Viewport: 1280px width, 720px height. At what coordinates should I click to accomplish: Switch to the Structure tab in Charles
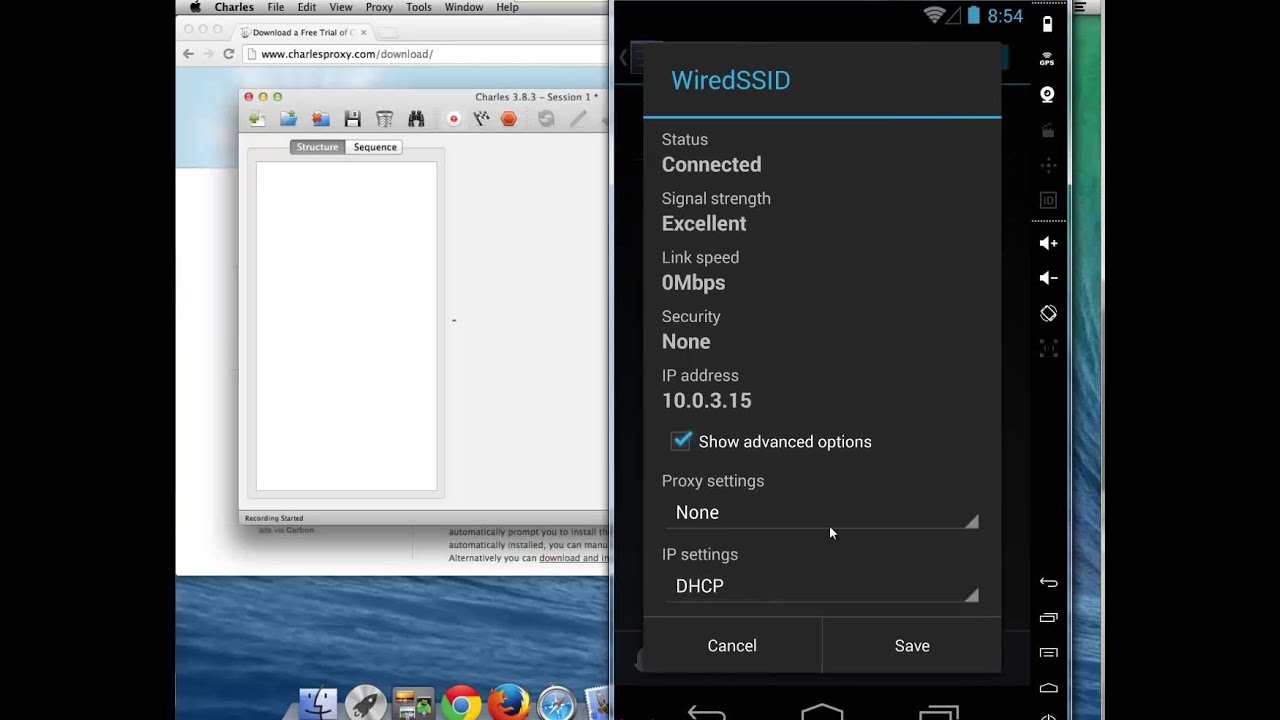tap(317, 147)
